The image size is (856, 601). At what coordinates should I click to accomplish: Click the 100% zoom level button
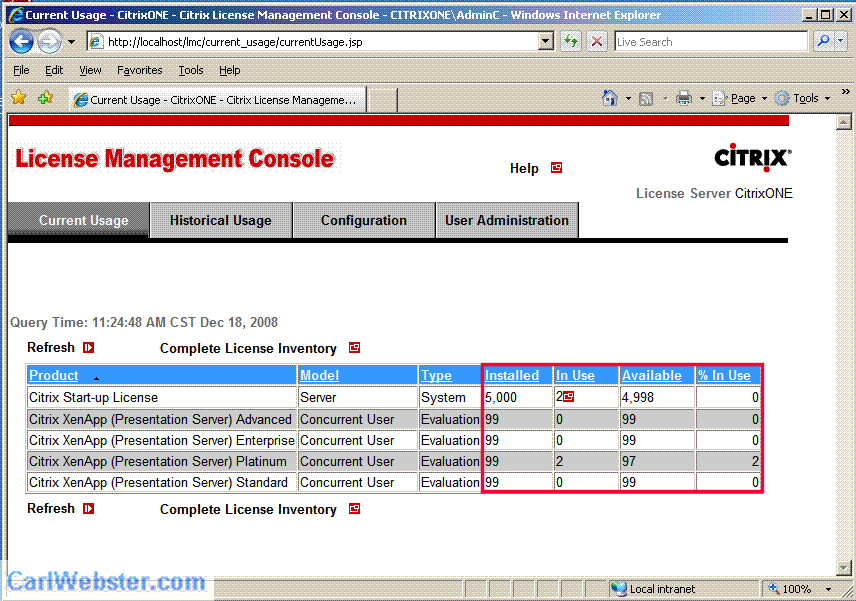[x=791, y=589]
